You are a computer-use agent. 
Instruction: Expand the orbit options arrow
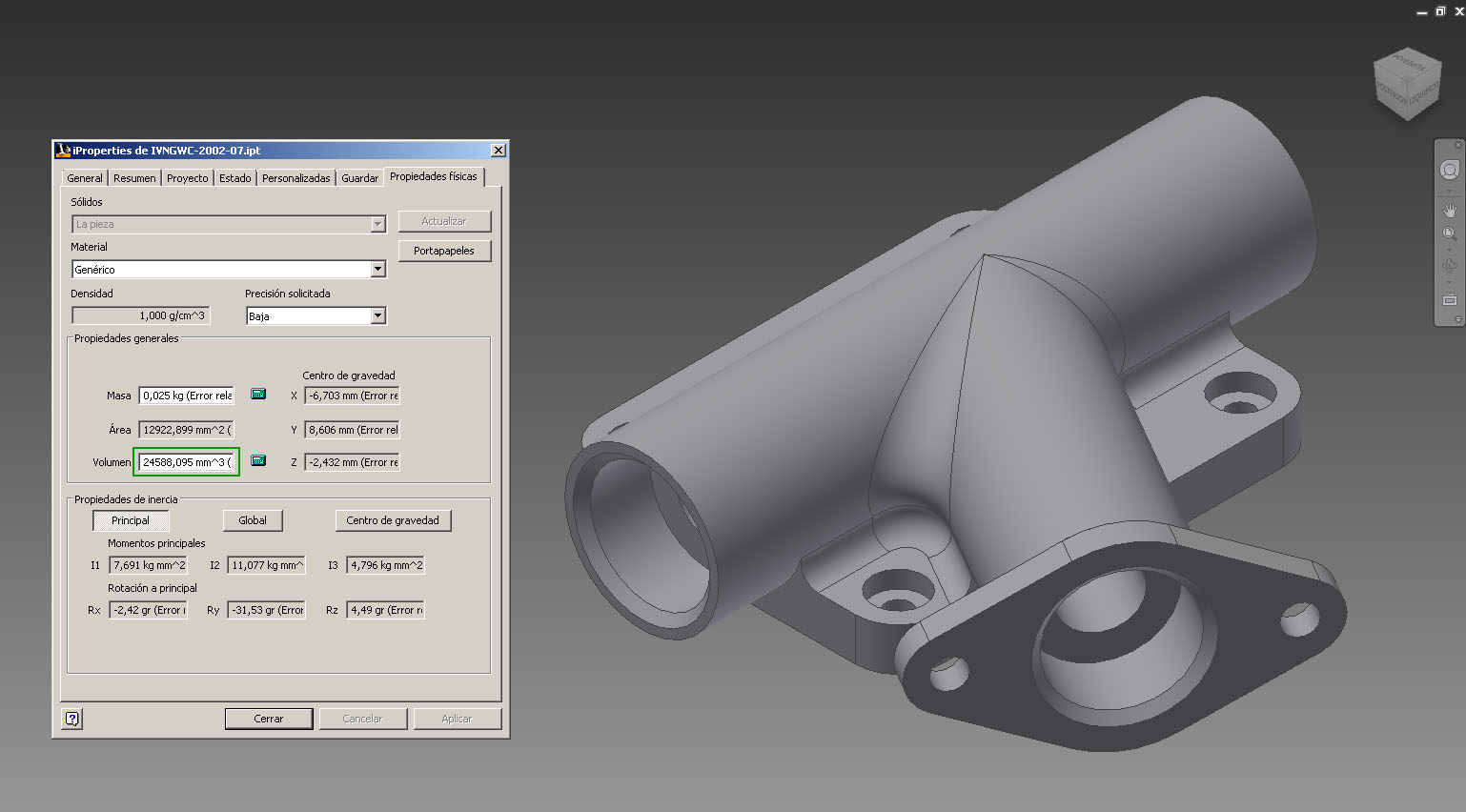coord(1449,282)
